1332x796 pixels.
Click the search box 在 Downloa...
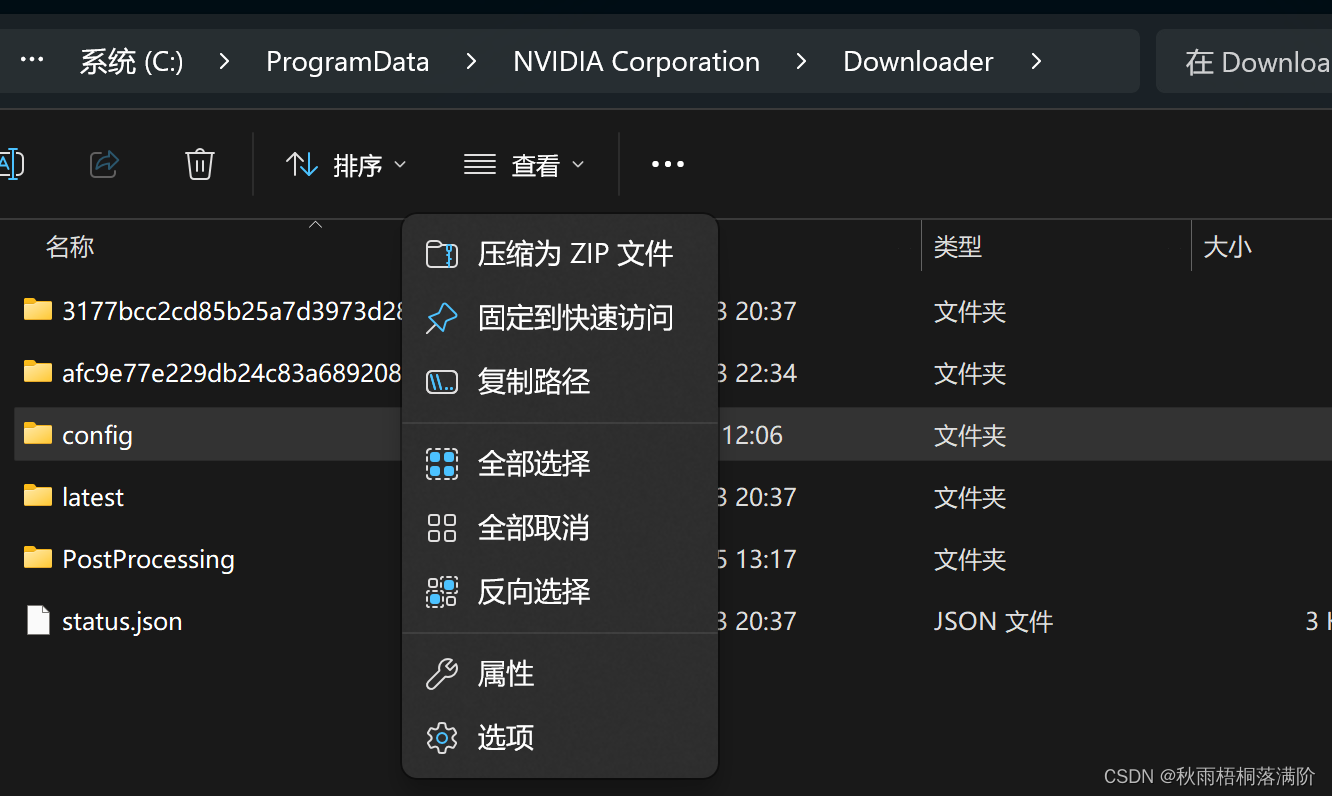(1244, 61)
